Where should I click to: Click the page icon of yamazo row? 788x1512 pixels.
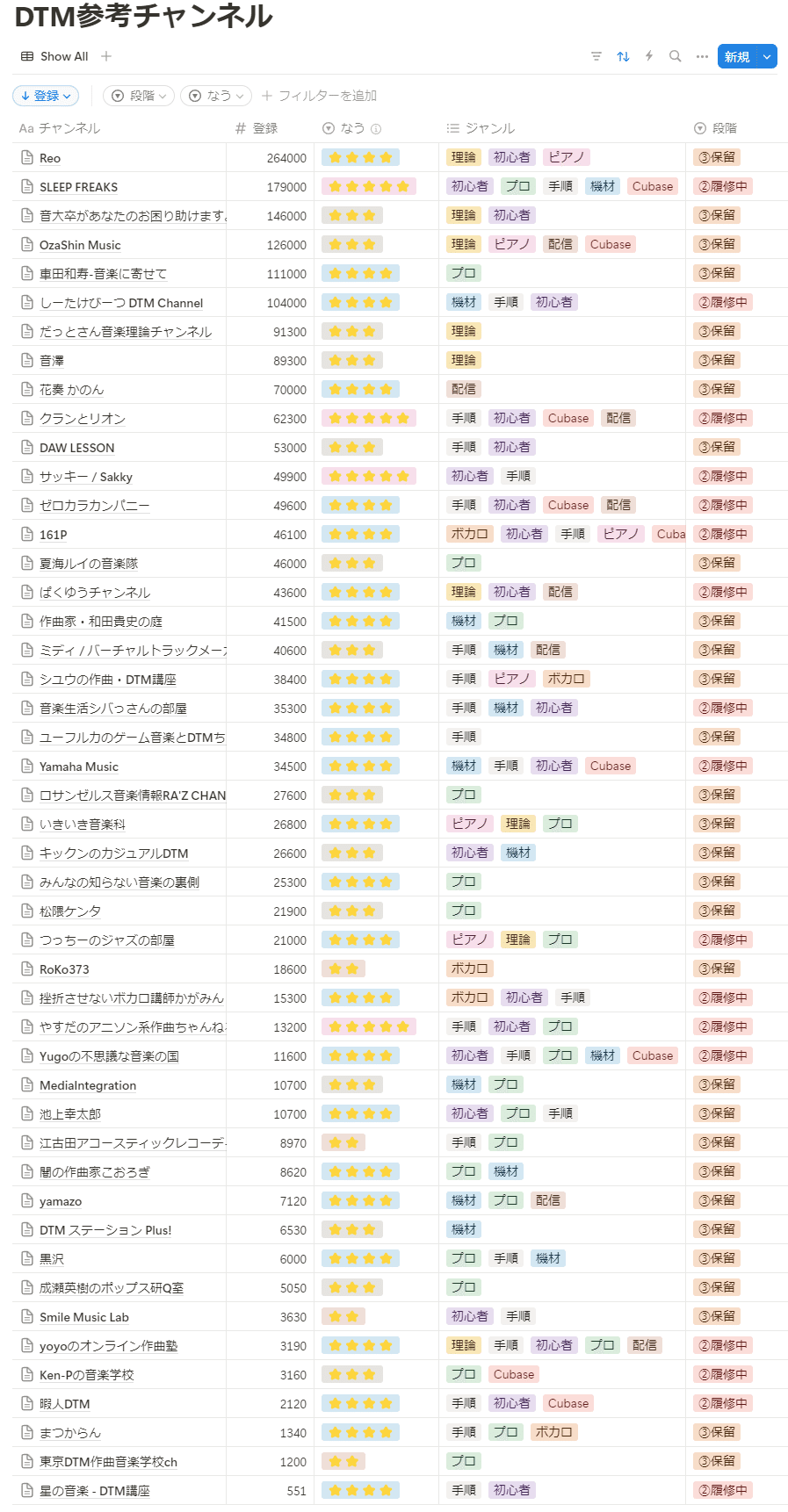coord(27,1201)
